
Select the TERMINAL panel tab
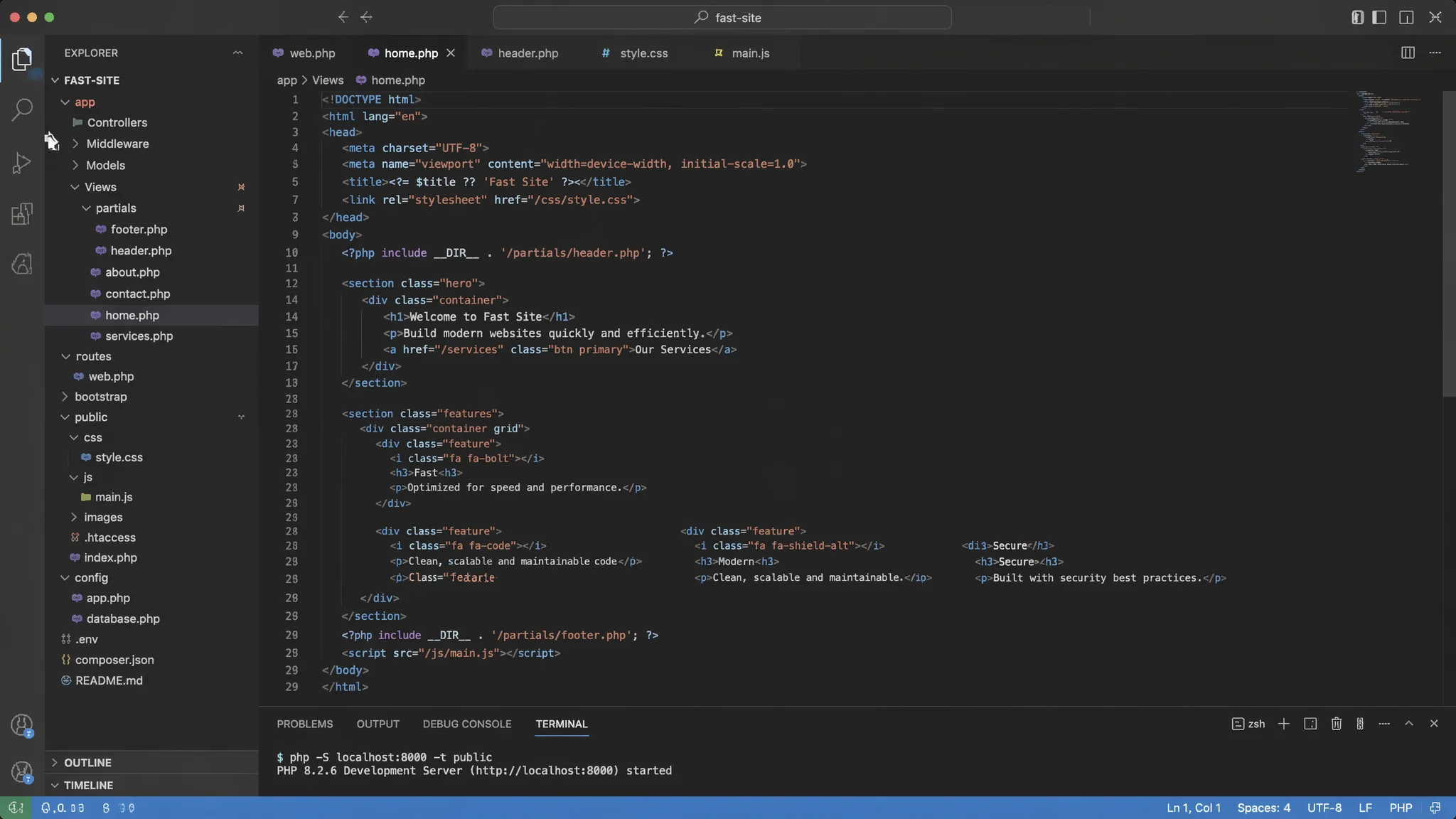tap(561, 724)
